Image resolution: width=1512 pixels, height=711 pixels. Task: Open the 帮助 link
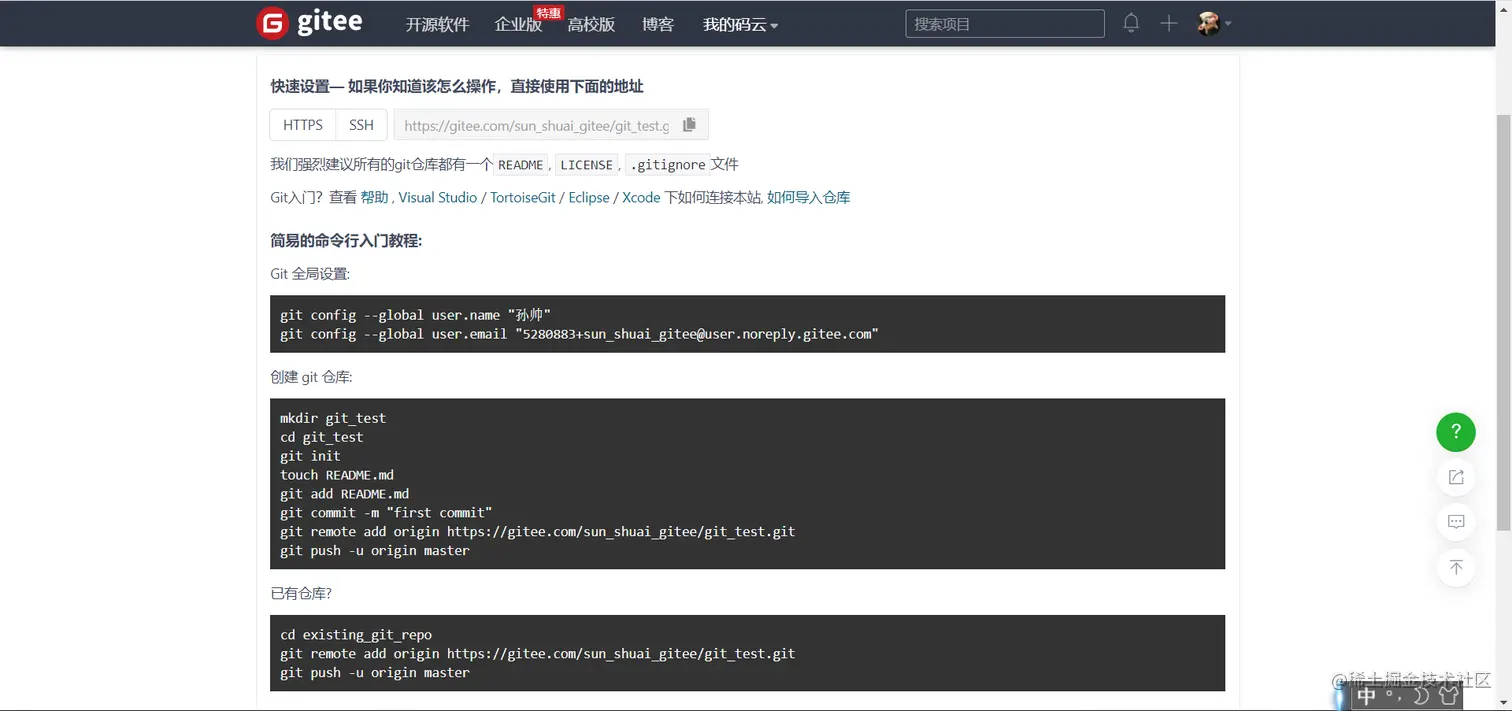click(x=375, y=197)
